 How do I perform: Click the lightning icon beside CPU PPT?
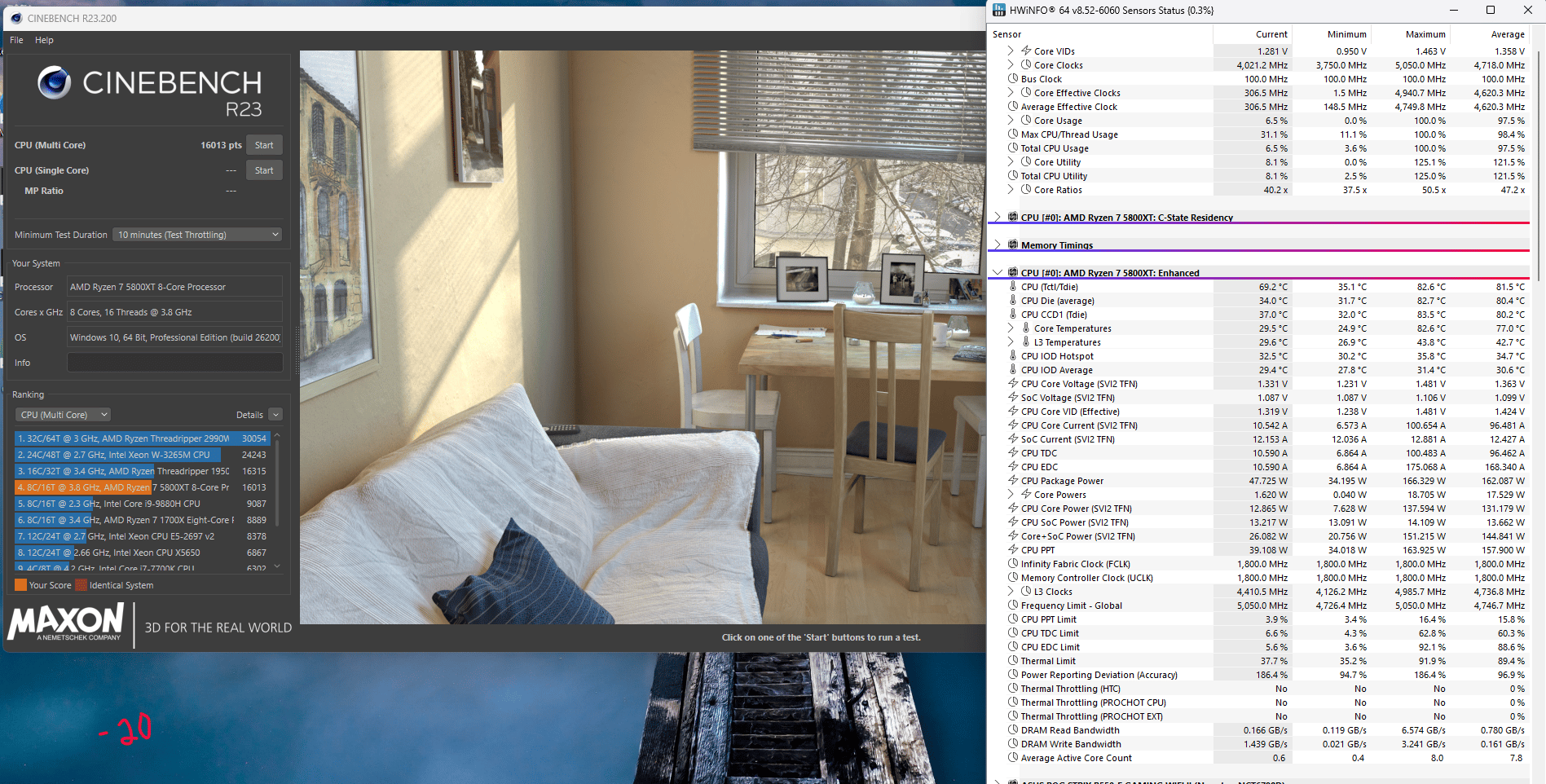click(1013, 550)
